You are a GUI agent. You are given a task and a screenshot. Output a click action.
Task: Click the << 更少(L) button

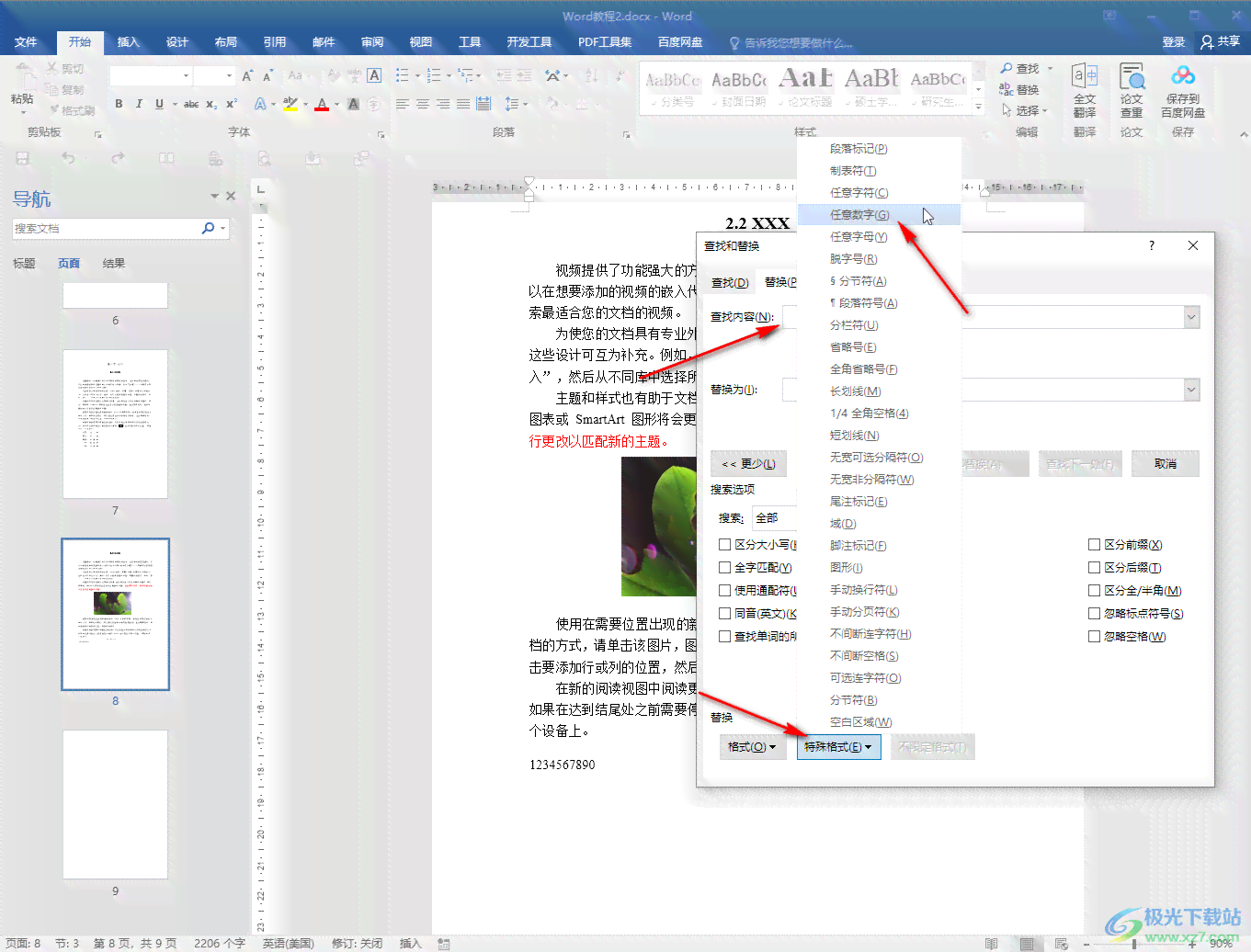pos(748,464)
